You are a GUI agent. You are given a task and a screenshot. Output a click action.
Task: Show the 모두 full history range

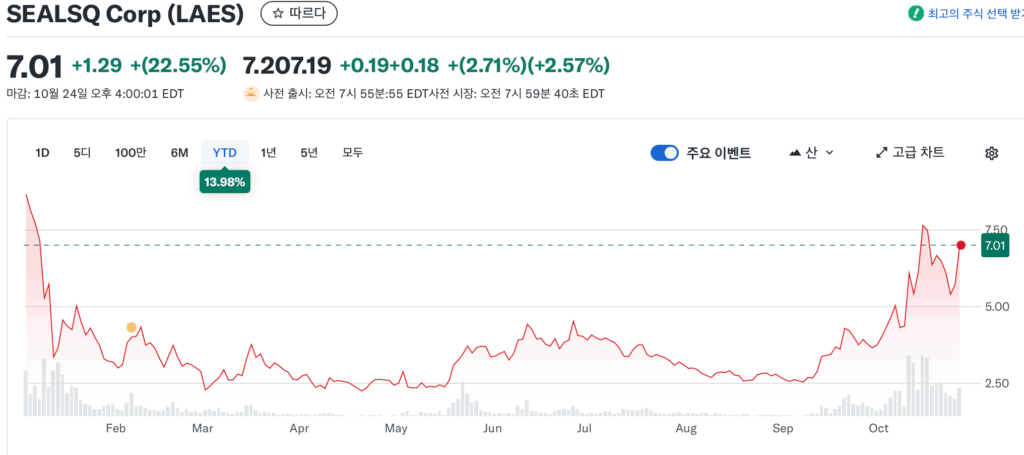click(x=352, y=153)
